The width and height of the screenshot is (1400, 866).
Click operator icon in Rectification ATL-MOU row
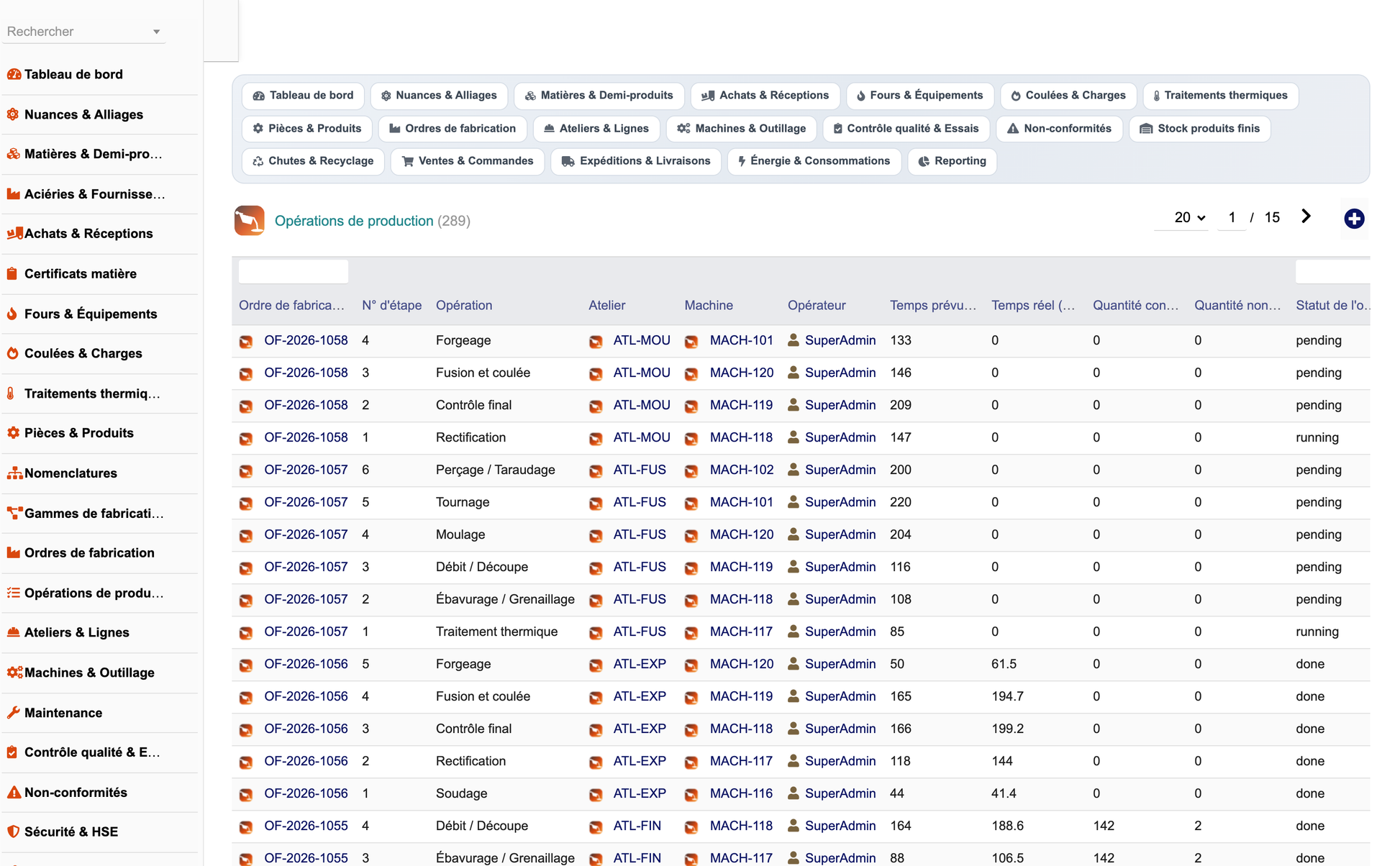pyautogui.click(x=794, y=437)
